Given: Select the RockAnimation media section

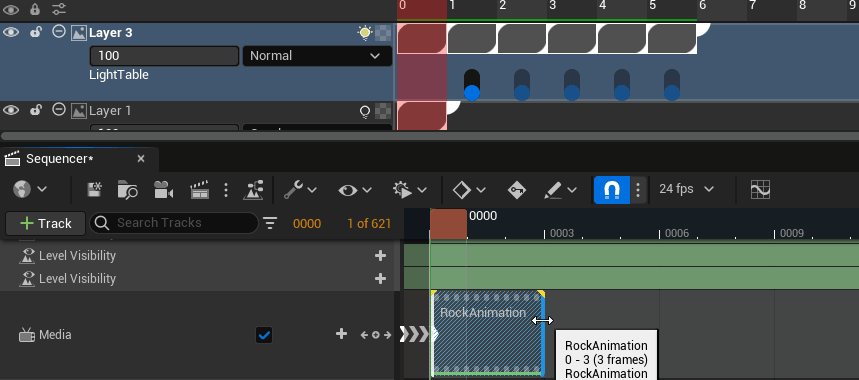Looking at the screenshot, I should pos(488,334).
